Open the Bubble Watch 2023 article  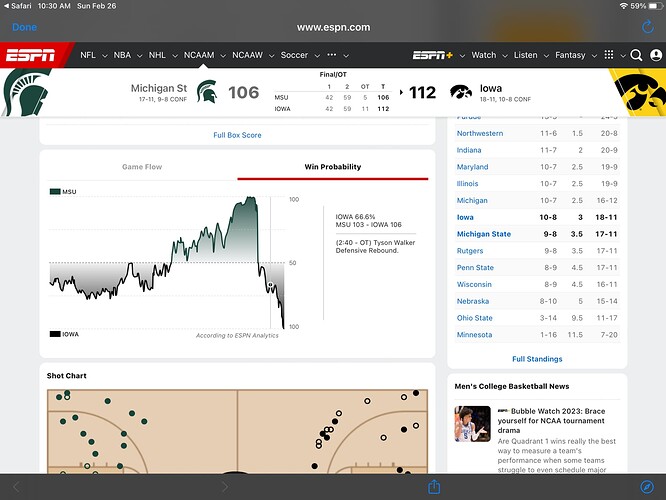[x=551, y=421]
